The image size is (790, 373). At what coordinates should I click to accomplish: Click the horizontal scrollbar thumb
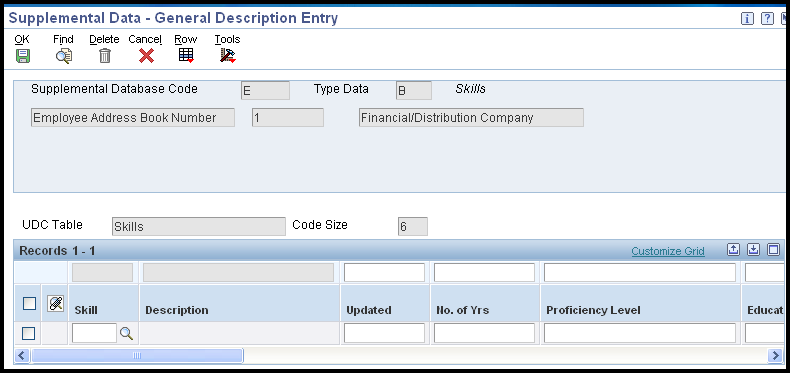click(x=137, y=355)
